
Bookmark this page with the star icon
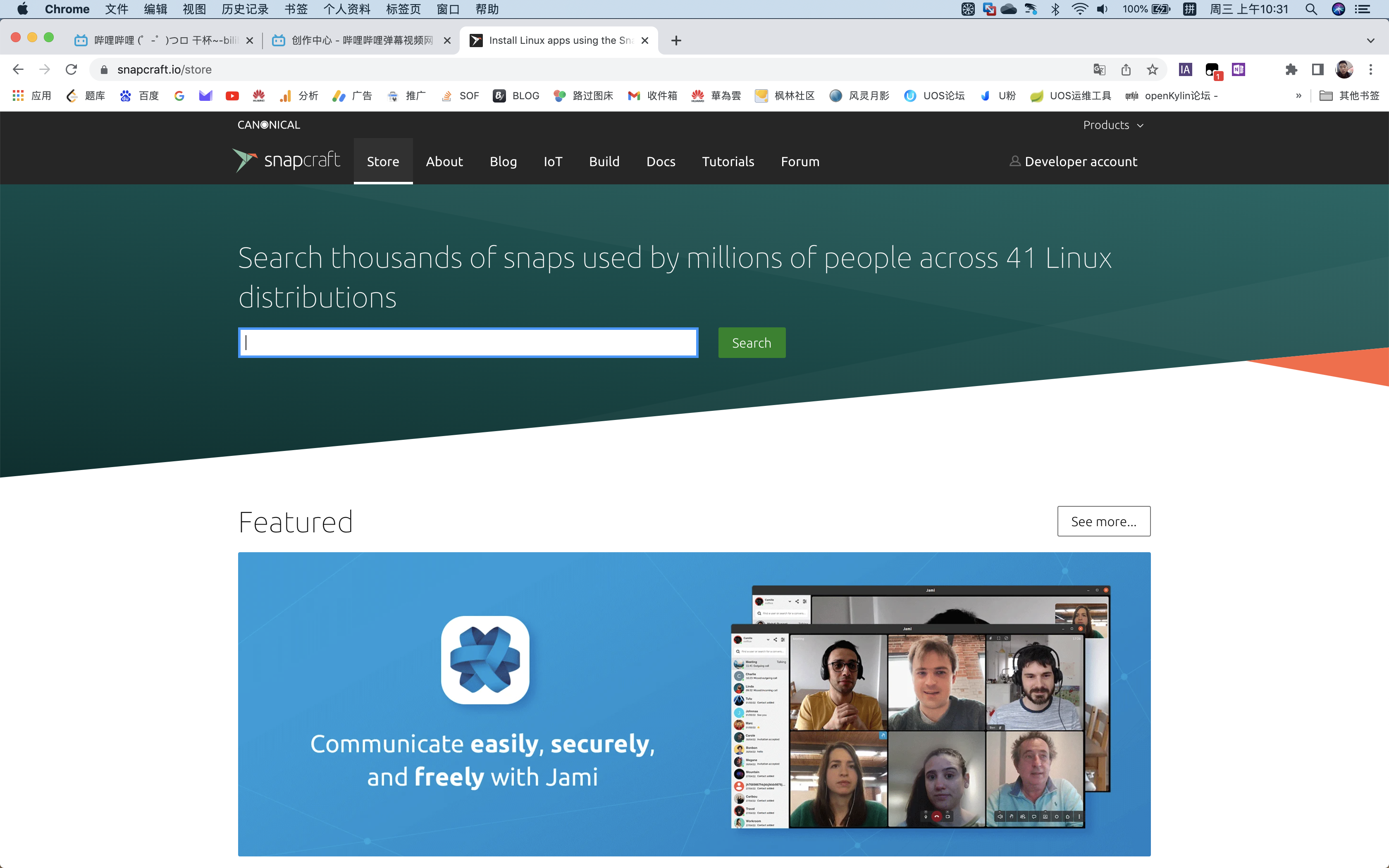point(1152,69)
